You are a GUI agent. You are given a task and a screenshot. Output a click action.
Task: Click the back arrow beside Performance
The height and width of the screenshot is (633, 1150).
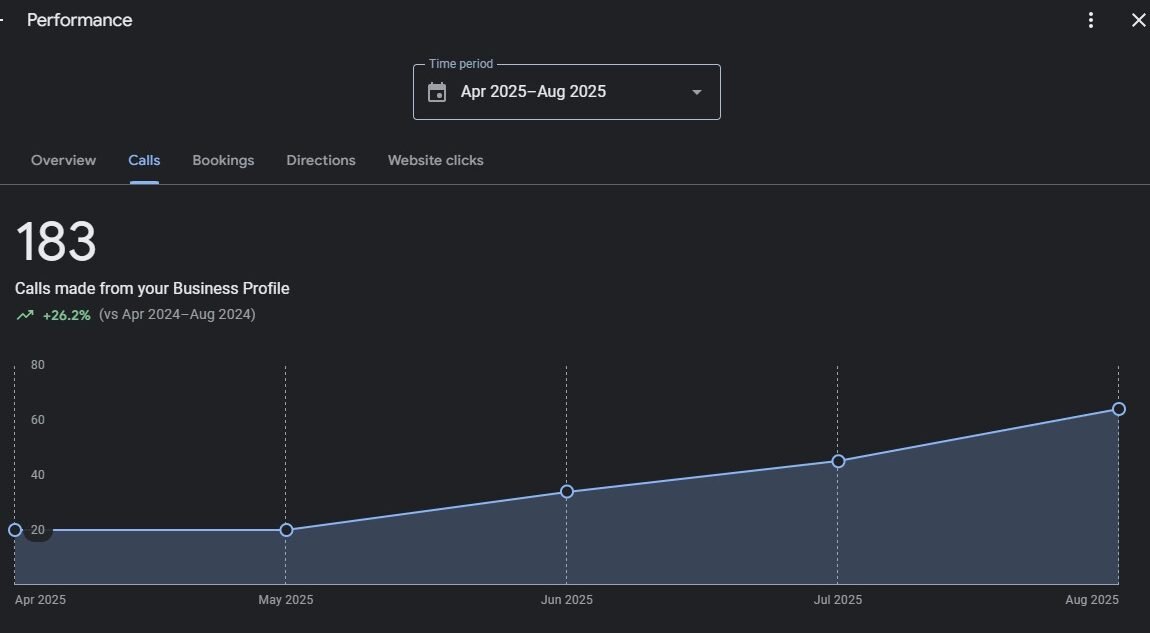[3, 20]
